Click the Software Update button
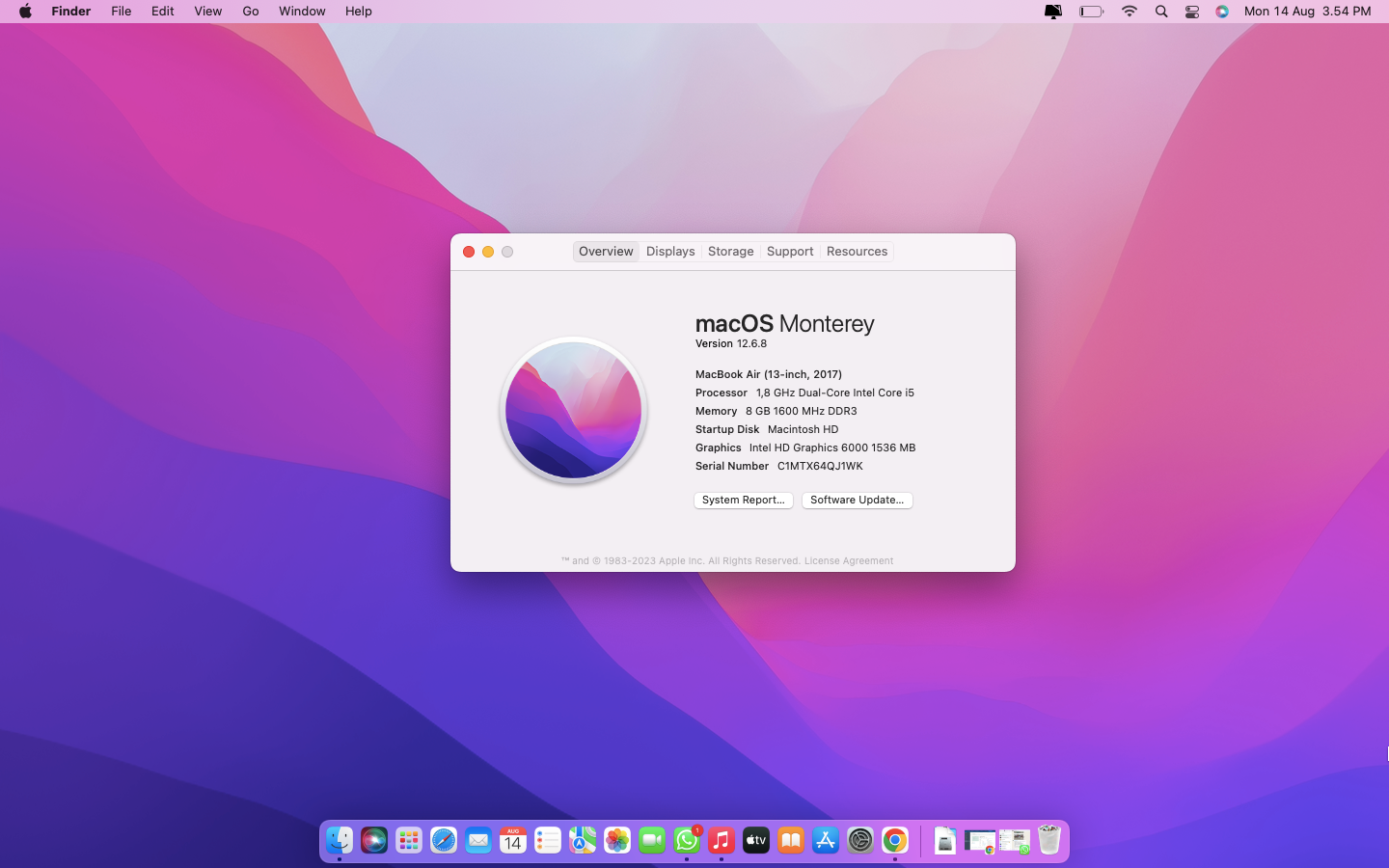 (x=857, y=500)
